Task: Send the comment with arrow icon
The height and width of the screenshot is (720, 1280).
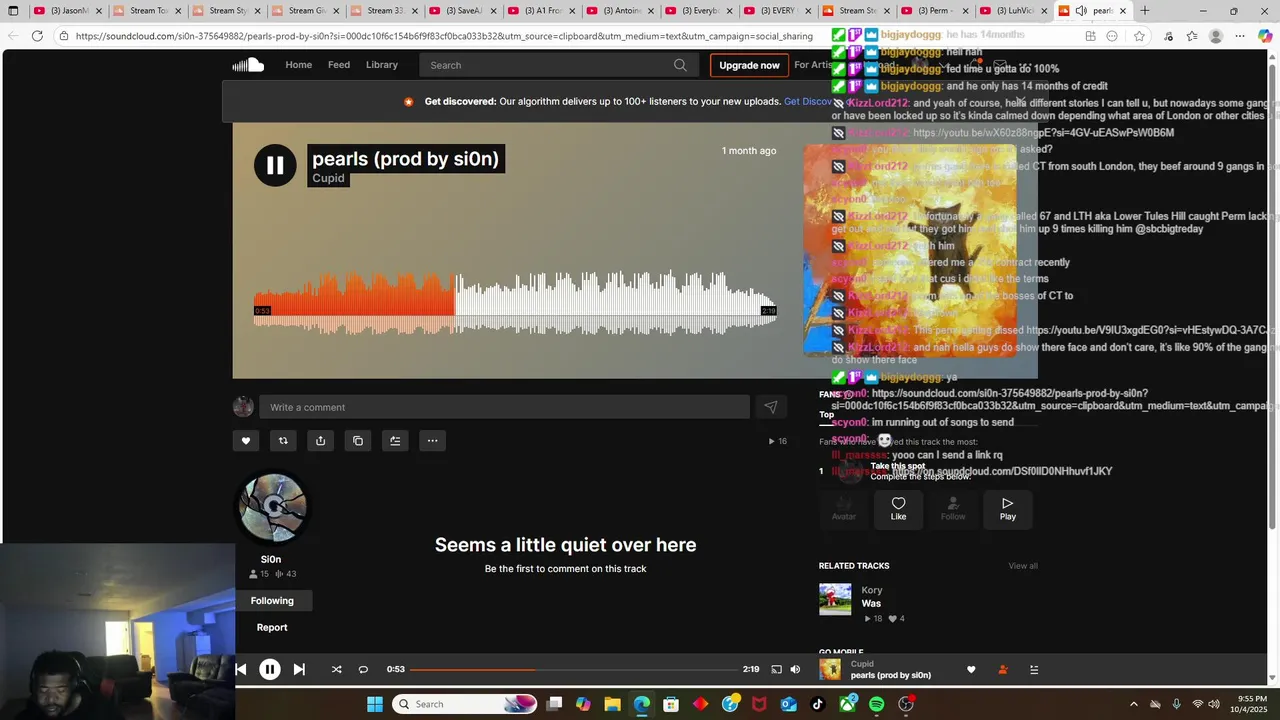Action: [x=770, y=407]
